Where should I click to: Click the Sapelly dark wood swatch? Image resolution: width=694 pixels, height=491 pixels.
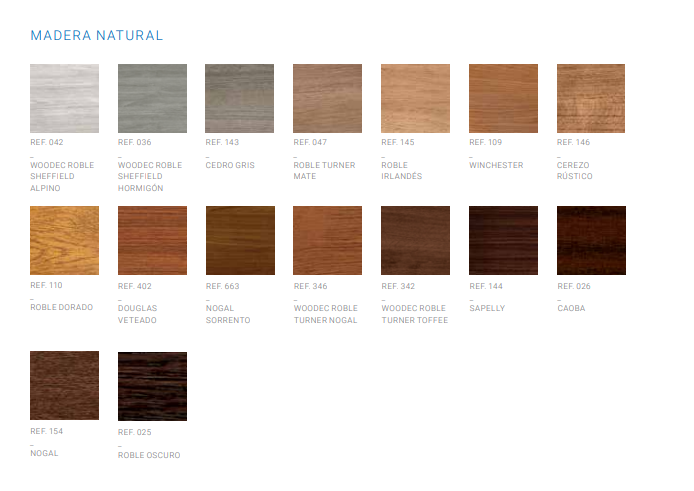[x=503, y=241]
